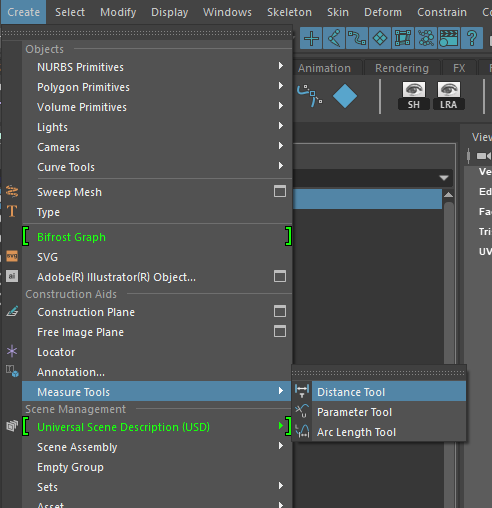Screen dimensions: 492x508
Task: Toggle the SH eye visibility button
Action: [414, 96]
